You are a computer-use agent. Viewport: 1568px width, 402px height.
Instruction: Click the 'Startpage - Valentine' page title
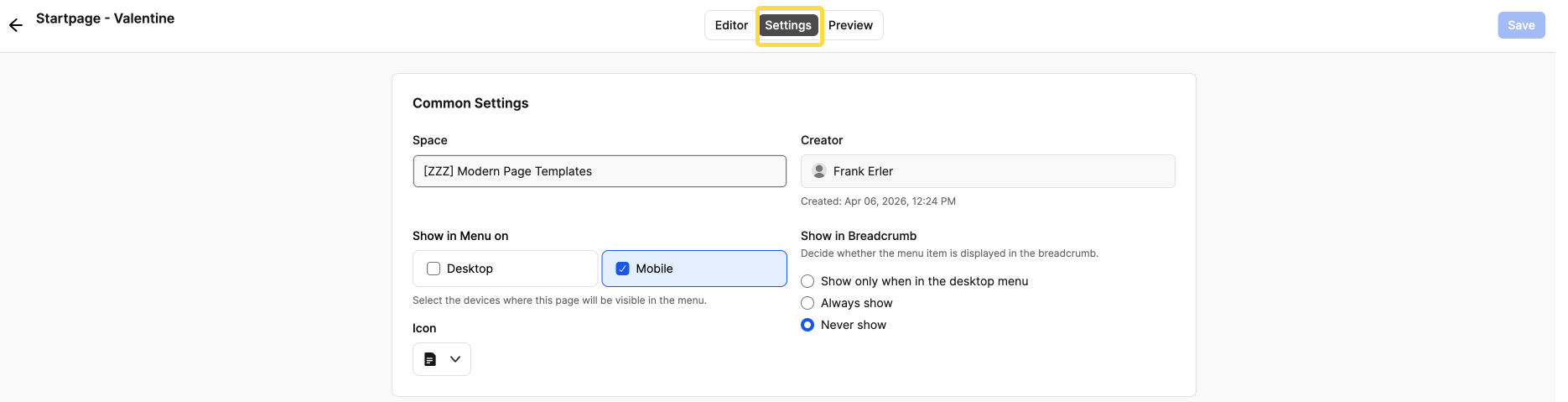(106, 18)
